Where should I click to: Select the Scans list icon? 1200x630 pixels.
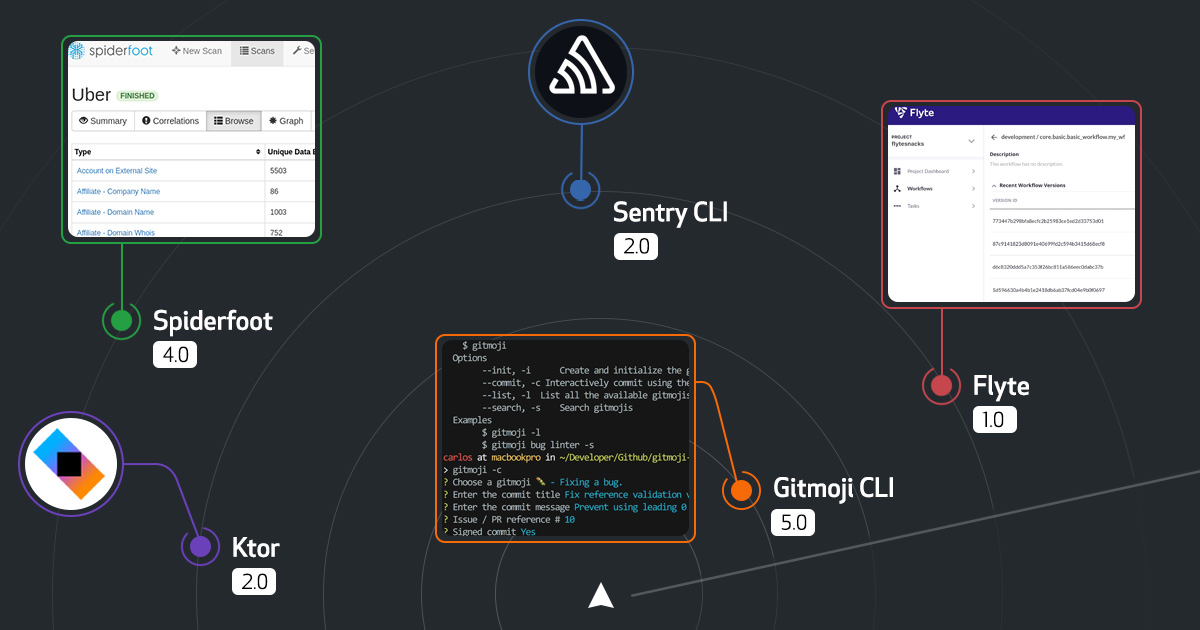244,51
